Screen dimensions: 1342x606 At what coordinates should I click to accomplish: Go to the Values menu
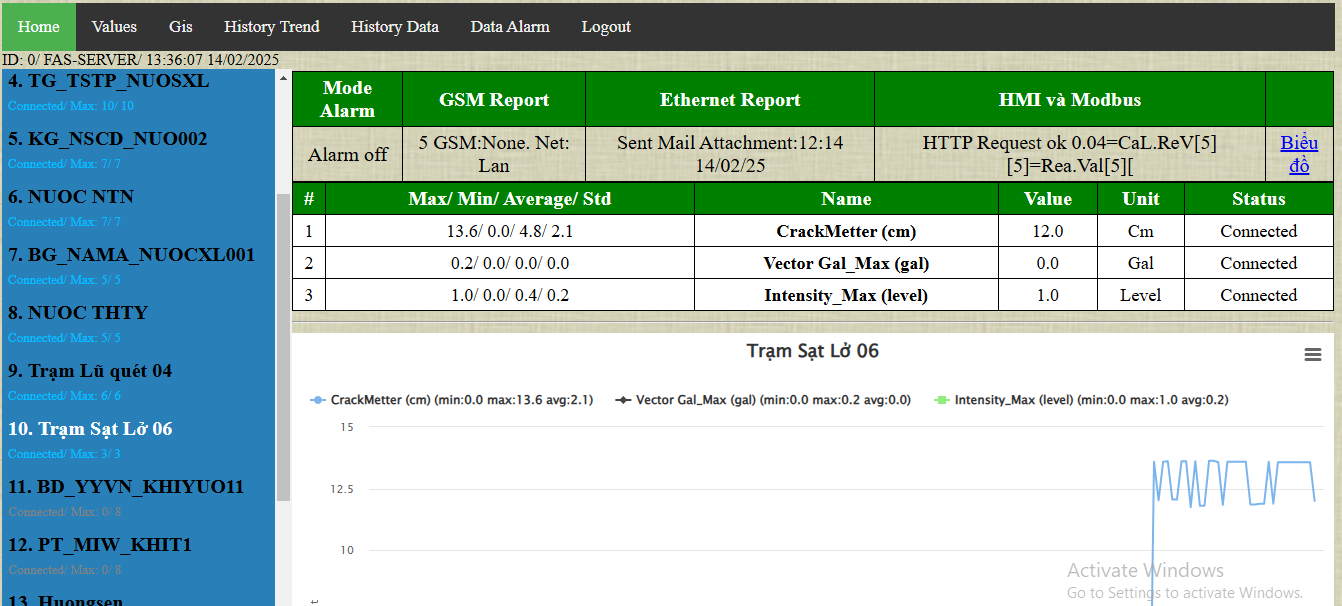[114, 27]
